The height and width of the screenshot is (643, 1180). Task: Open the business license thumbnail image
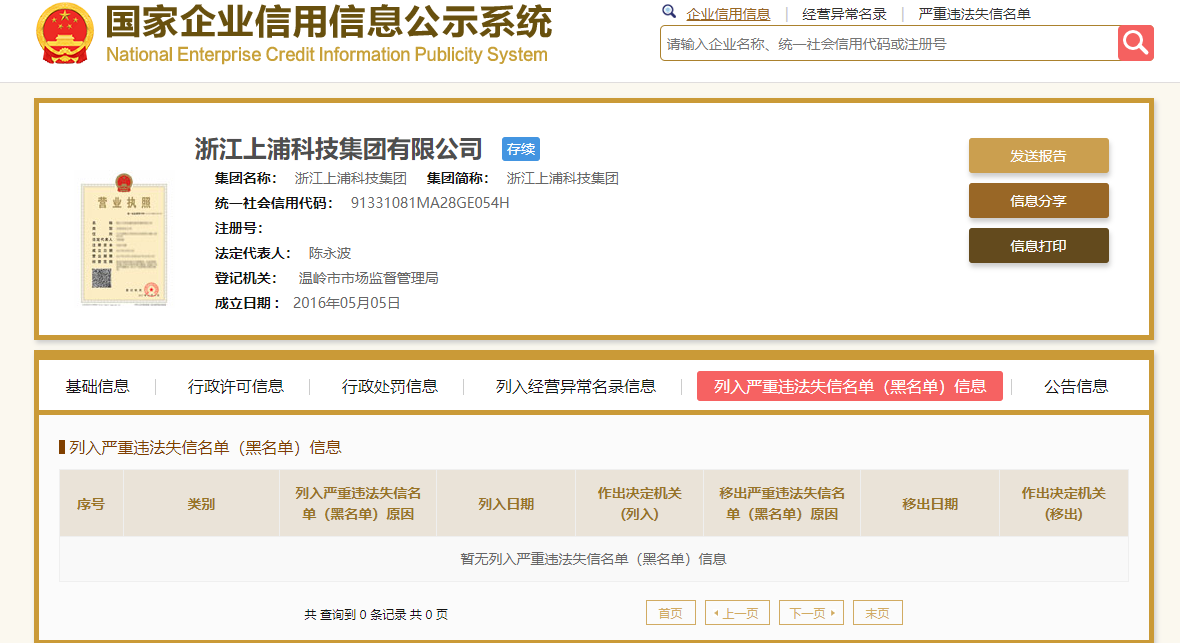click(x=124, y=239)
